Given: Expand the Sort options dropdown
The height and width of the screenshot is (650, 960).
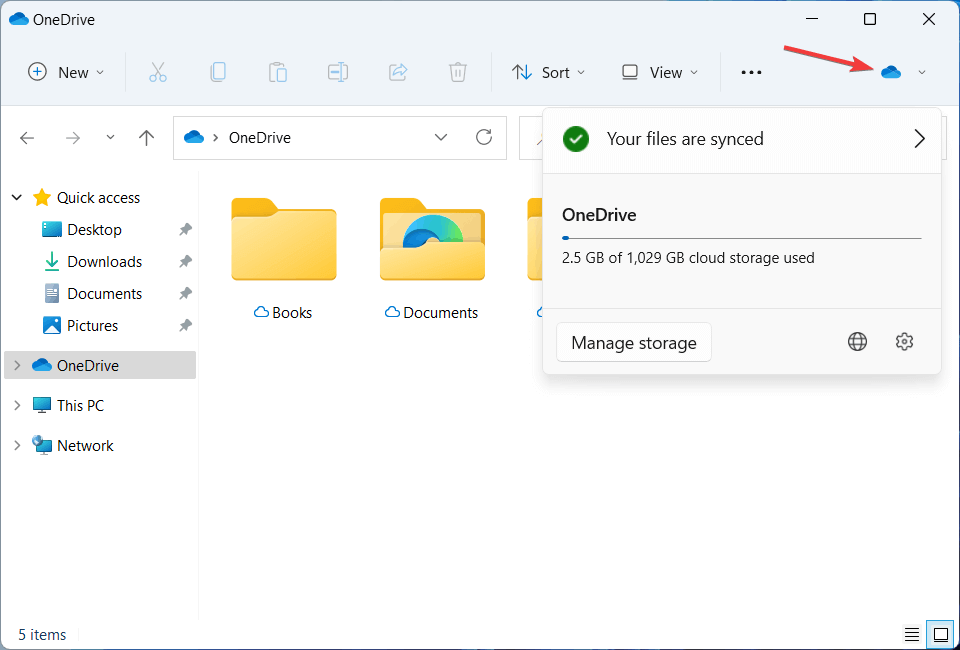Looking at the screenshot, I should 548,71.
